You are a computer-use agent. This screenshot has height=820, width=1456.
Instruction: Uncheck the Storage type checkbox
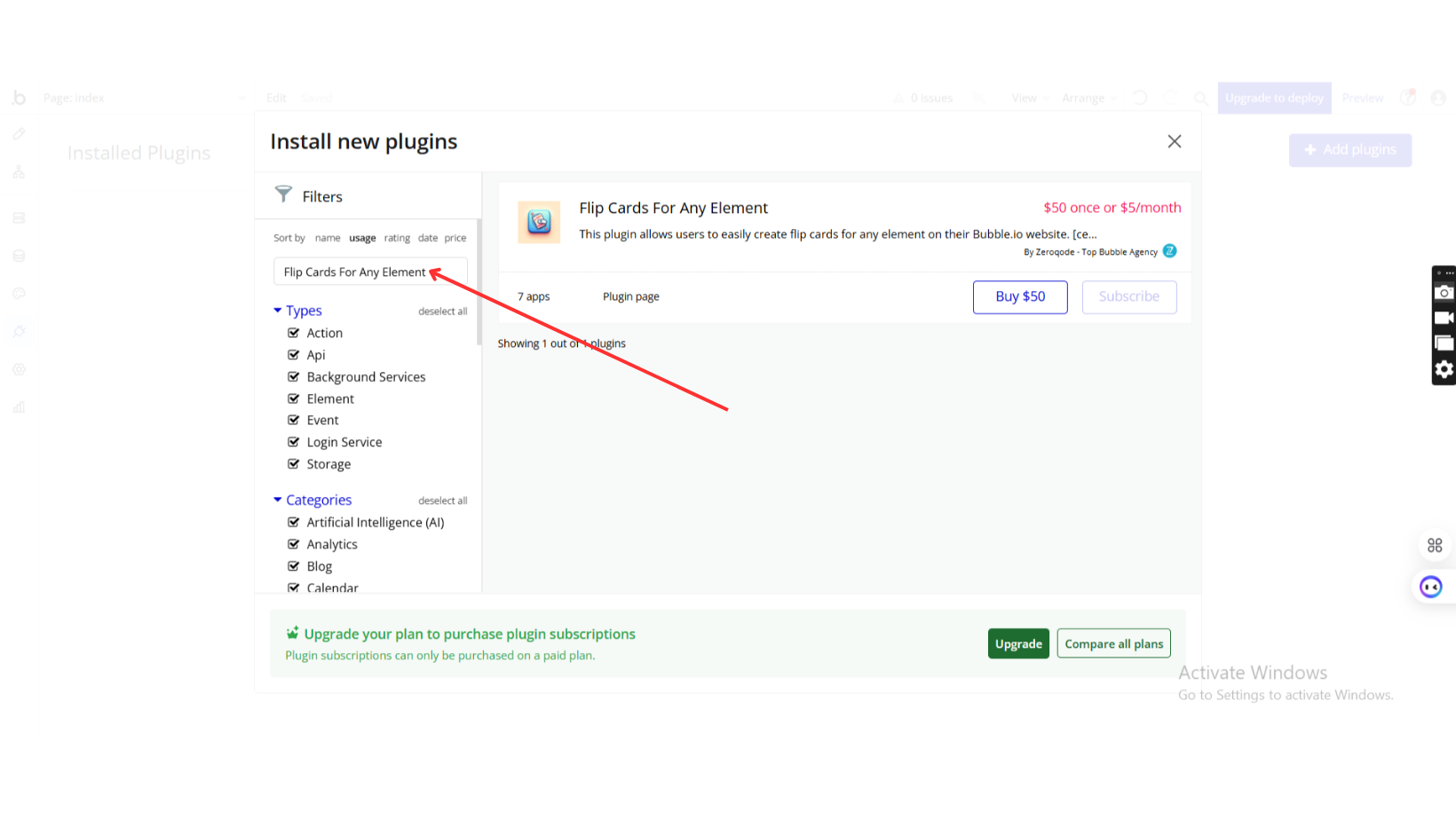pyautogui.click(x=294, y=463)
